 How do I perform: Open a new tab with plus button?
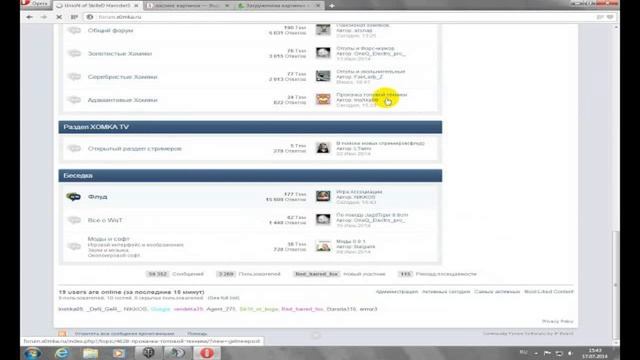(332, 6)
